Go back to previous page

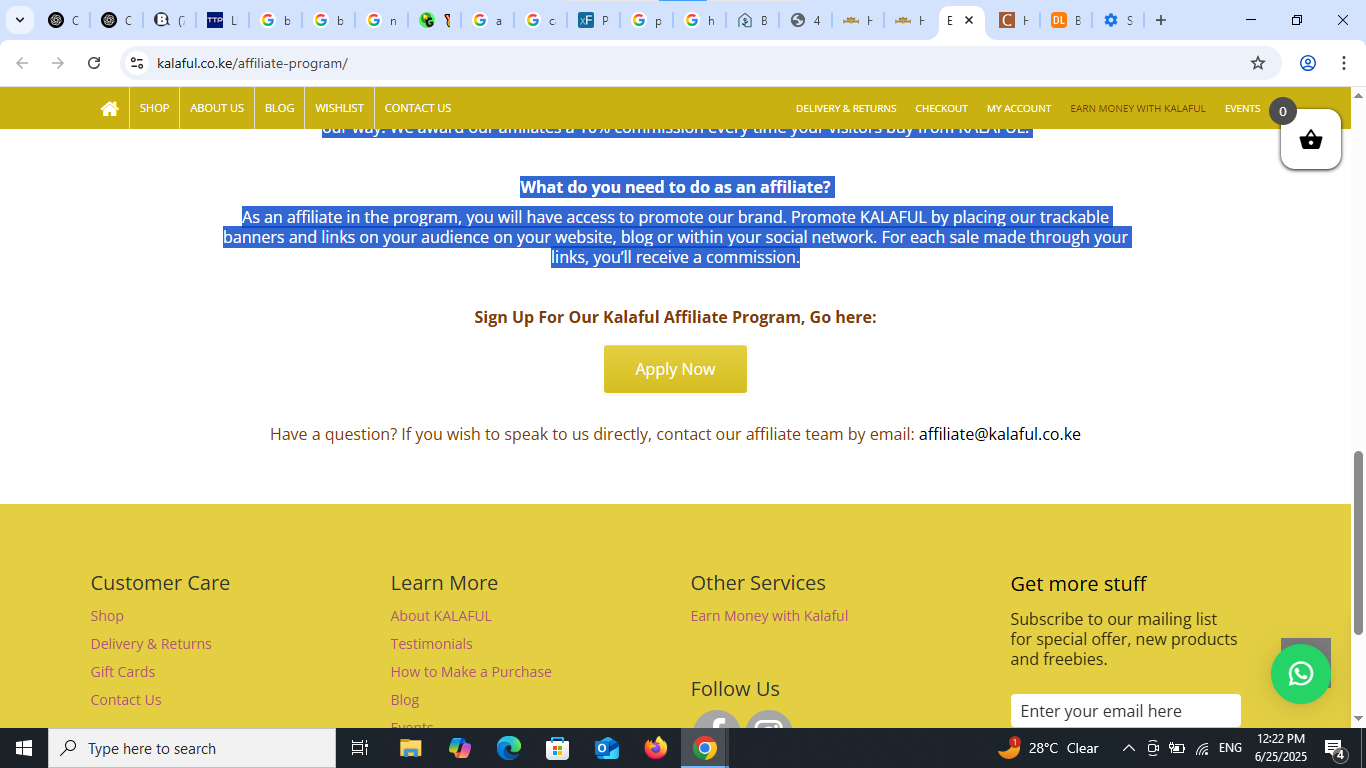click(22, 63)
